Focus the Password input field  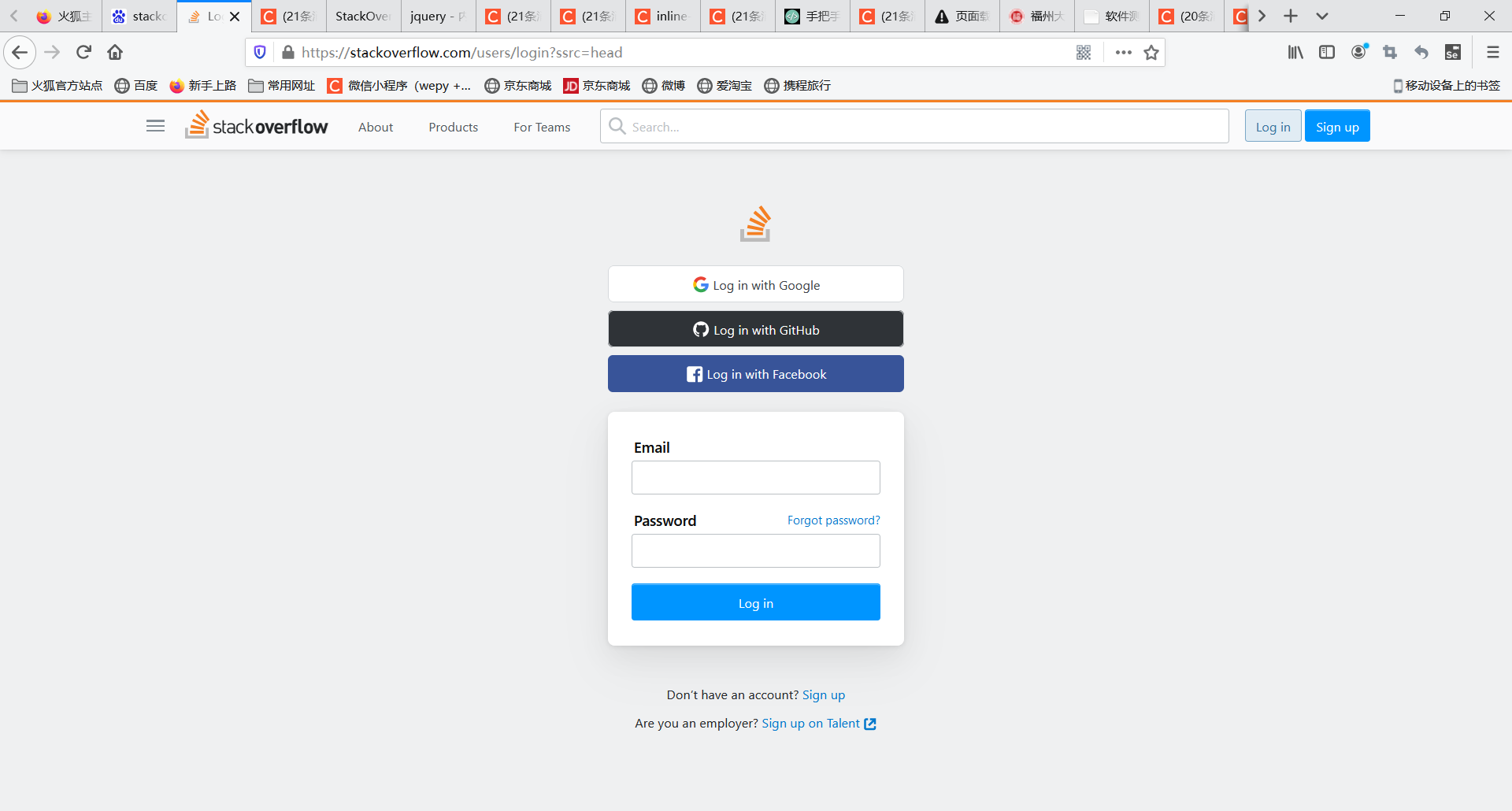(x=756, y=550)
